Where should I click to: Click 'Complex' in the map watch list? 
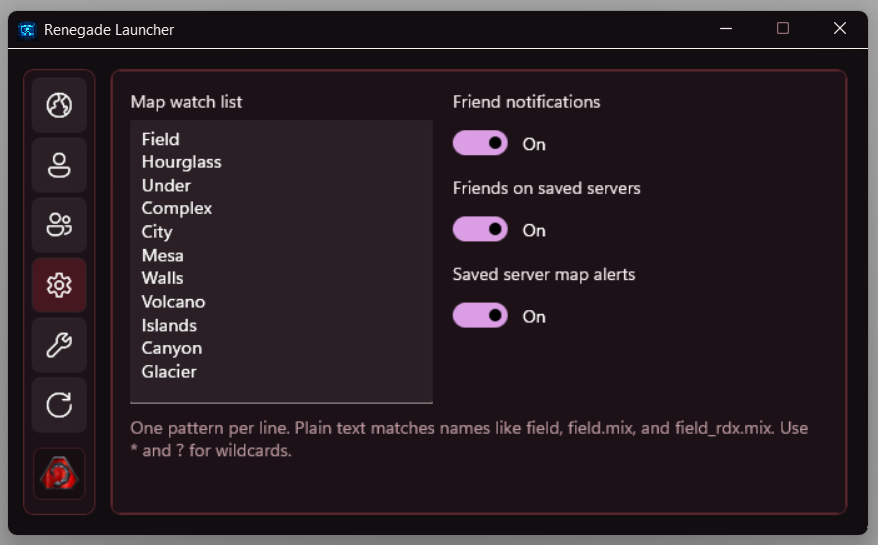(177, 209)
